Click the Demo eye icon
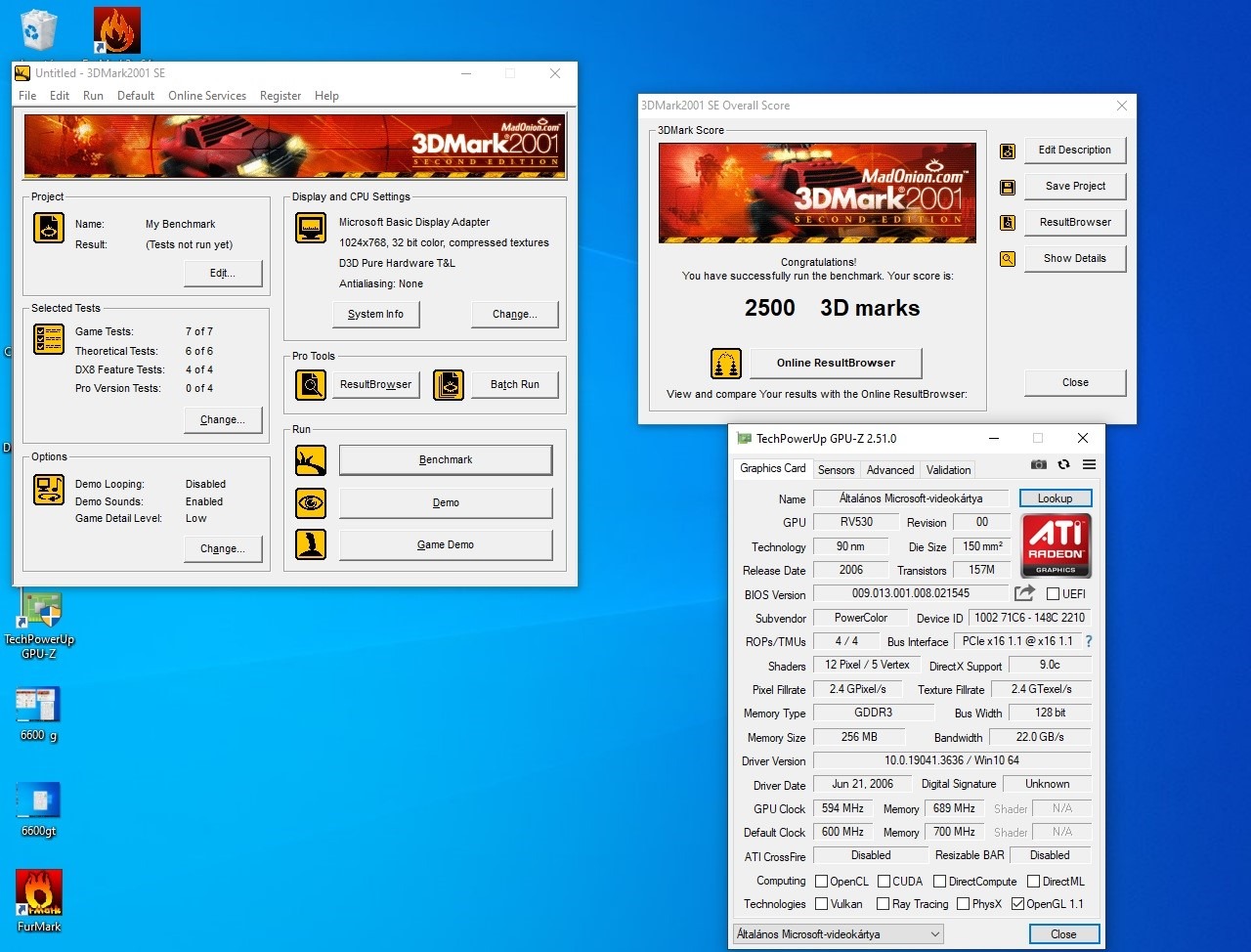This screenshot has width=1251, height=952. [311, 502]
